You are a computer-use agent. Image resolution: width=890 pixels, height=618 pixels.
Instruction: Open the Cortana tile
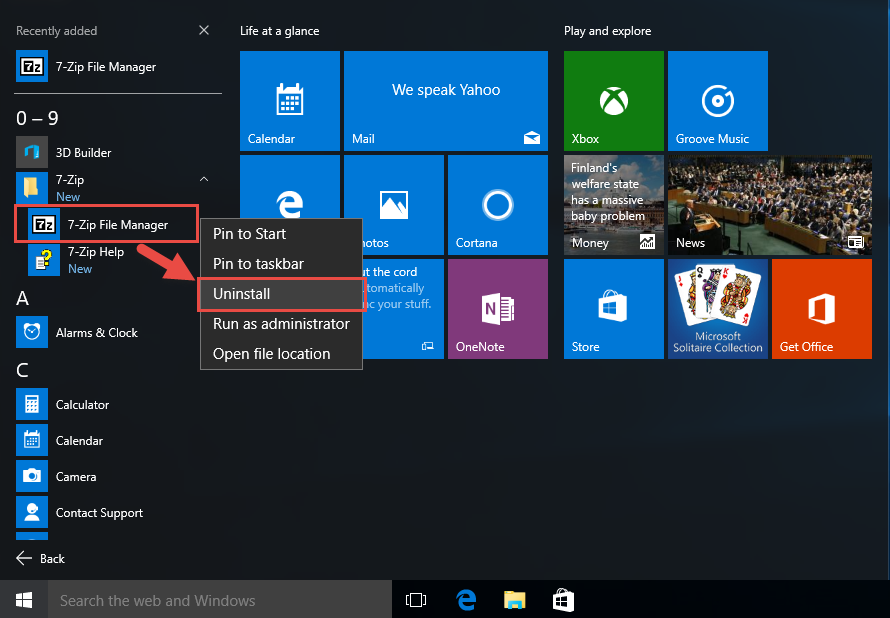(x=498, y=205)
